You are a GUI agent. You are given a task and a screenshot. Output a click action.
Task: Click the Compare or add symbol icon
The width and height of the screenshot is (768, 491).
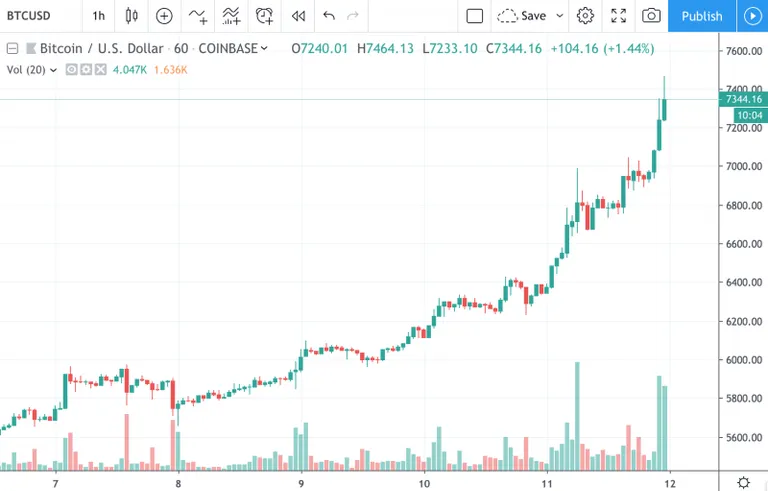click(x=164, y=16)
